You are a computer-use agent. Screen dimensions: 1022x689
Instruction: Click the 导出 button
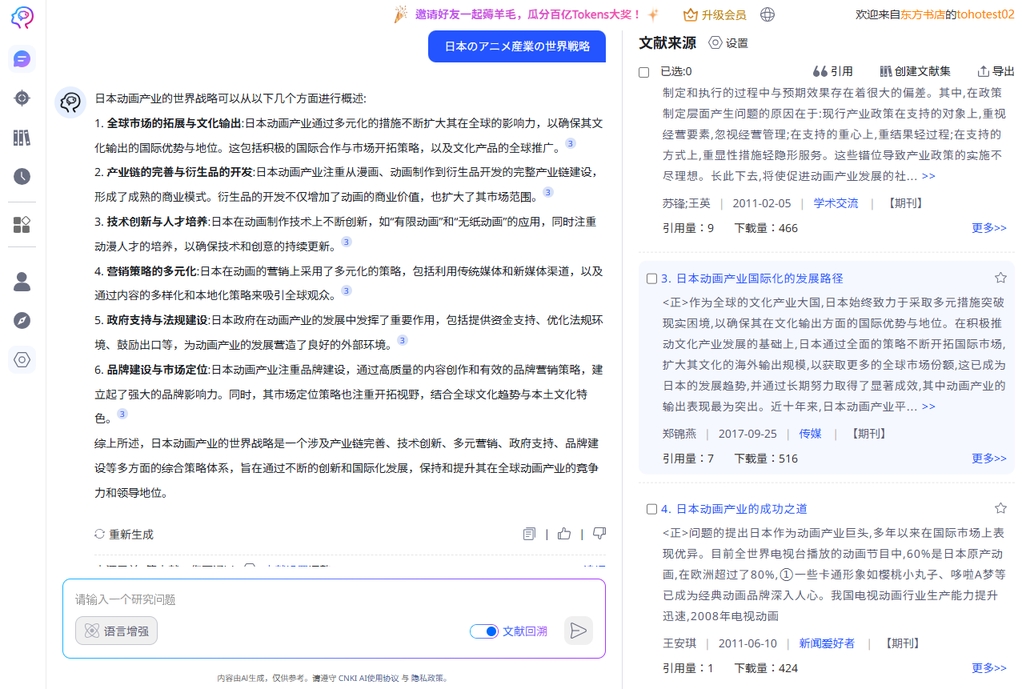tap(996, 71)
